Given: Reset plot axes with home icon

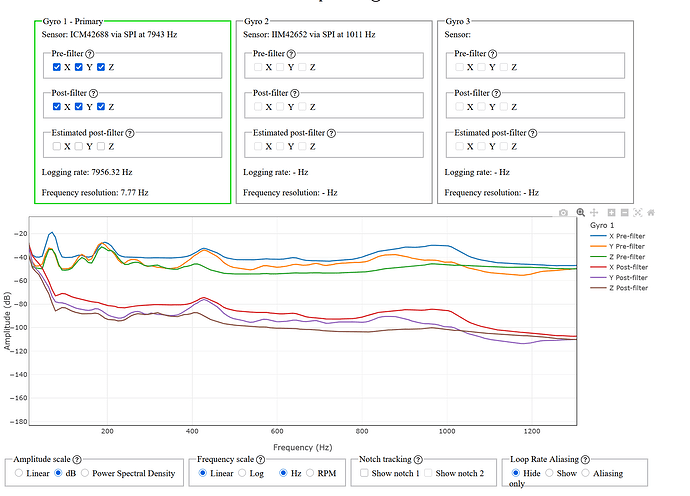Looking at the screenshot, I should tap(651, 213).
